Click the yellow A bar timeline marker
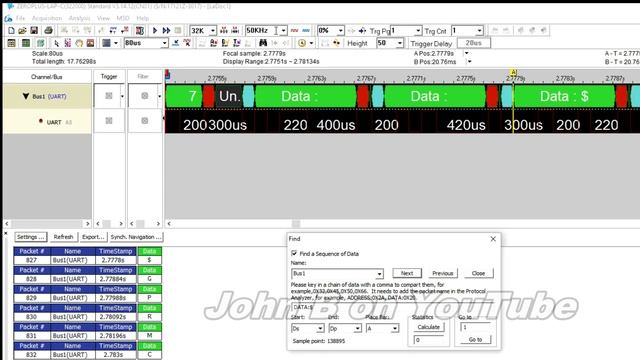This screenshot has width=640, height=360. [x=513, y=72]
